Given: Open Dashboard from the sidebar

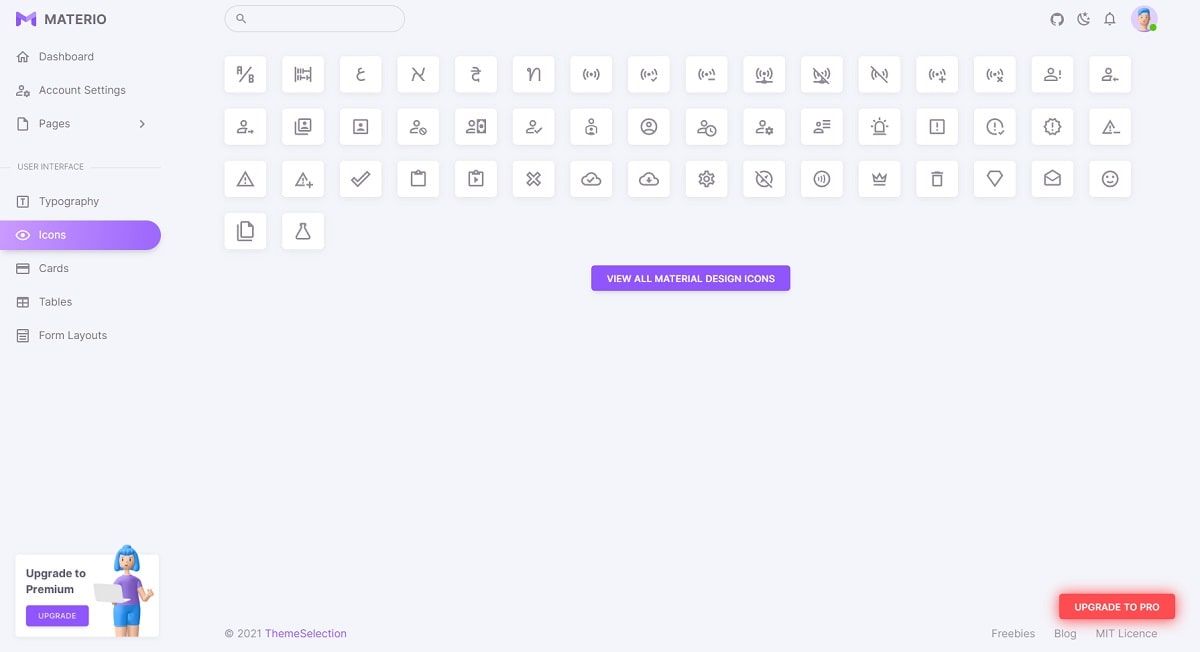Looking at the screenshot, I should 66,56.
